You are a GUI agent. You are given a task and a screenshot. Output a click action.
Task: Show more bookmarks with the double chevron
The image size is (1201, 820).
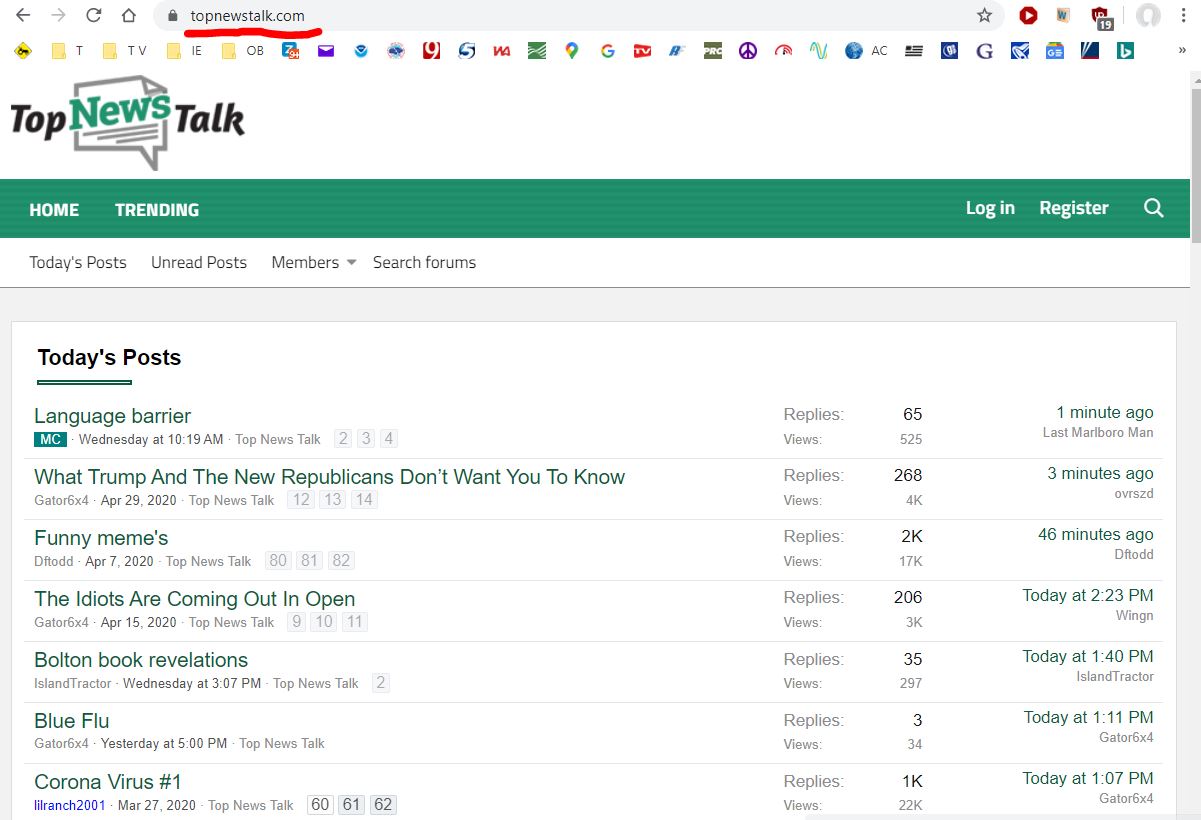(1182, 50)
